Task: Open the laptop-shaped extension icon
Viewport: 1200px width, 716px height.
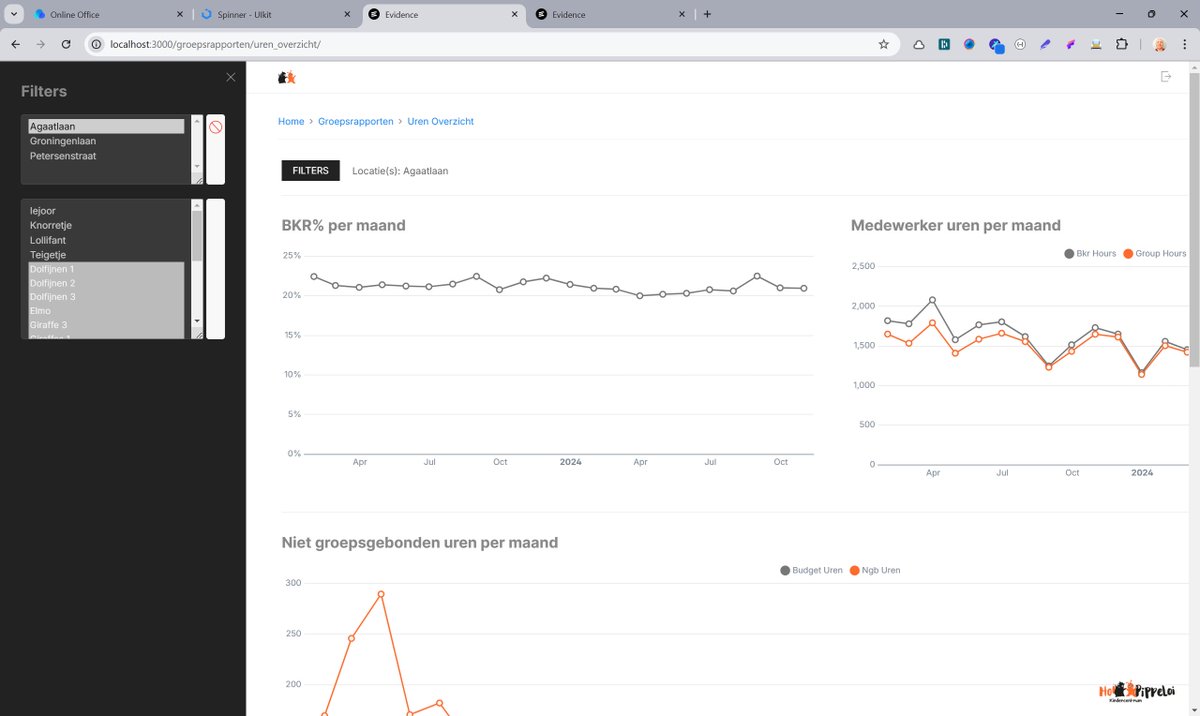Action: pos(1096,44)
